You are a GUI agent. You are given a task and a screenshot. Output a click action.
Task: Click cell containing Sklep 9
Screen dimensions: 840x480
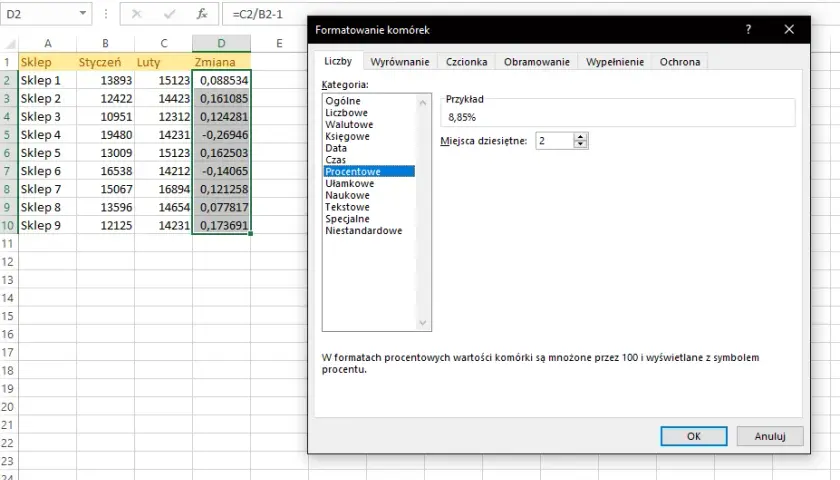click(x=48, y=226)
